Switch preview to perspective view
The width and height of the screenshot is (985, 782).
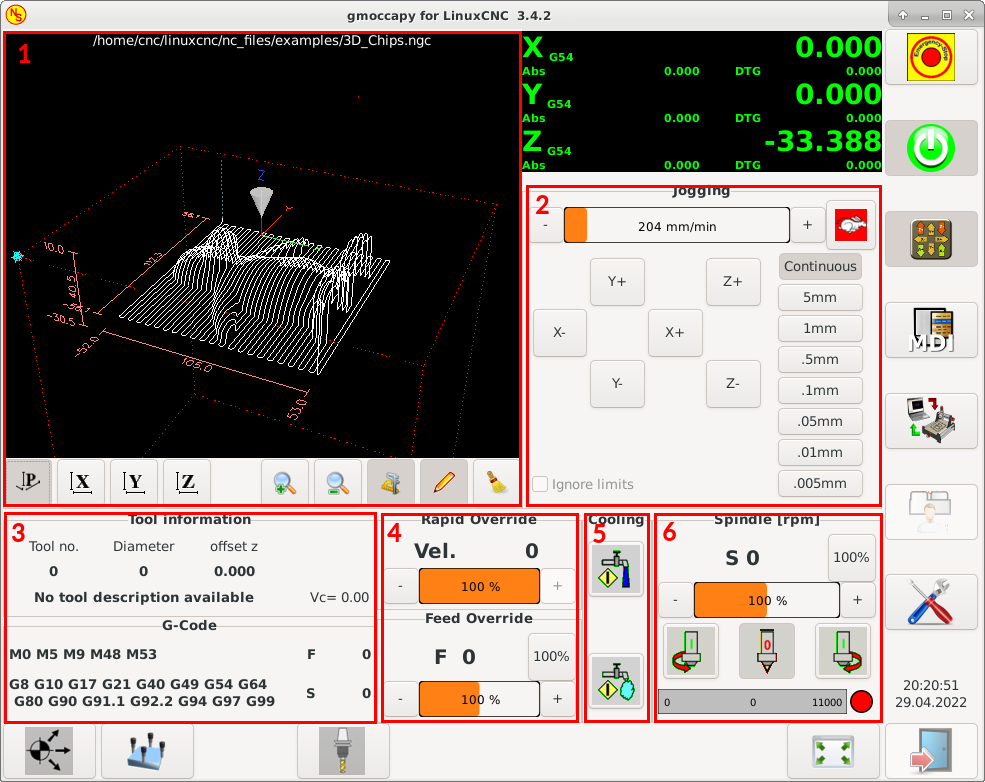(29, 483)
